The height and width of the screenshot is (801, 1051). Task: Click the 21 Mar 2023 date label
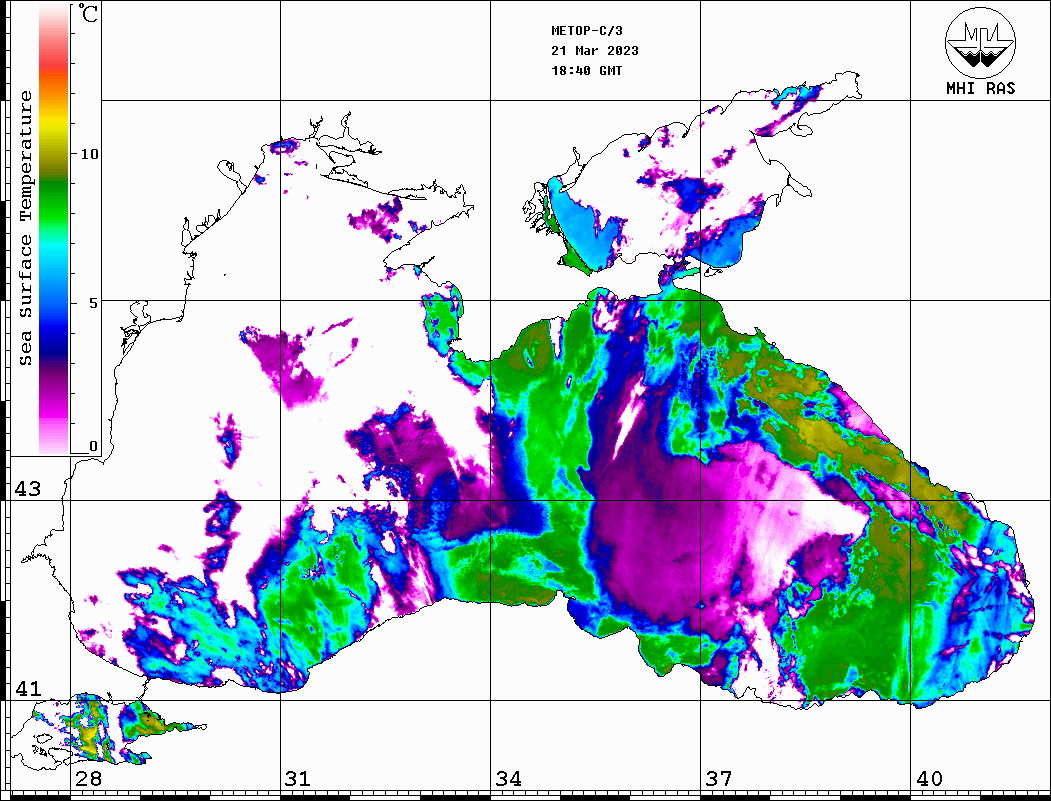[x=595, y=51]
